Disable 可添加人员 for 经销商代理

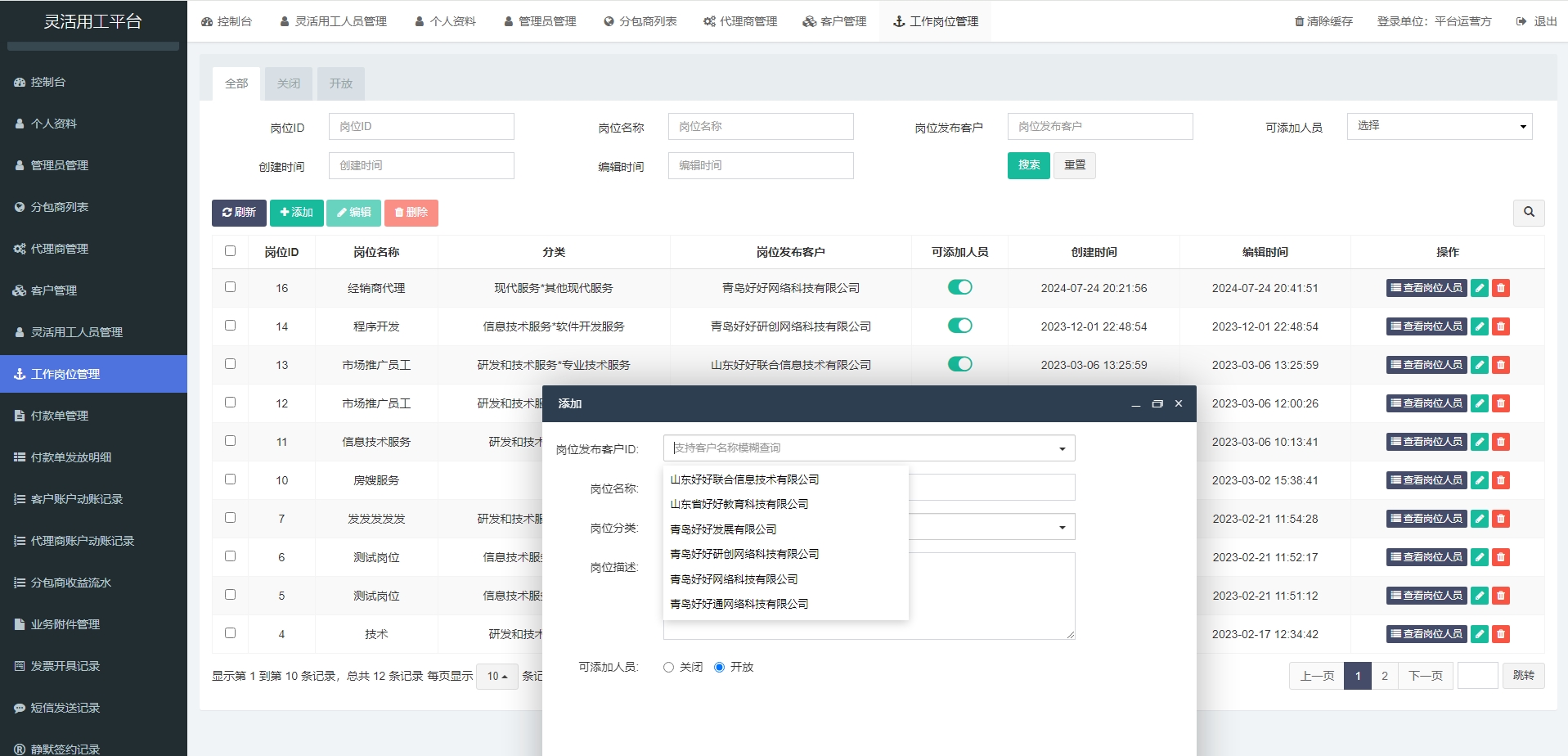pyautogui.click(x=961, y=287)
